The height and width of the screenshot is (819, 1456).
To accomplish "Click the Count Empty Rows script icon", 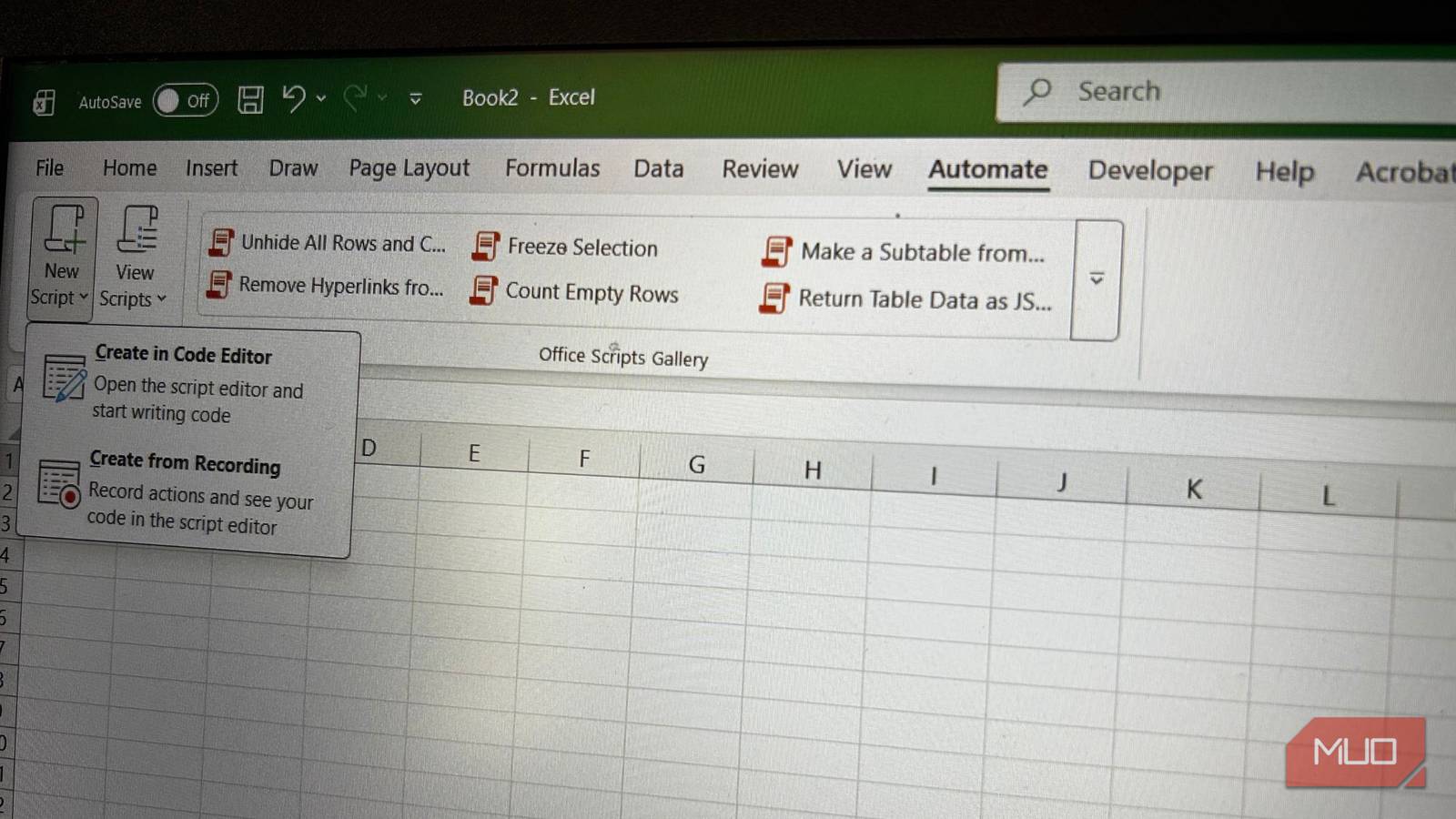I will pos(484,291).
